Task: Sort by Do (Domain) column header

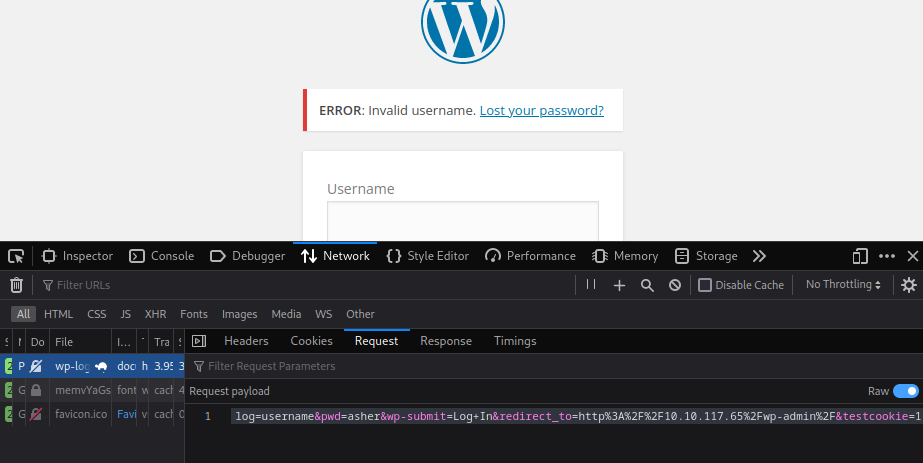Action: pos(38,342)
